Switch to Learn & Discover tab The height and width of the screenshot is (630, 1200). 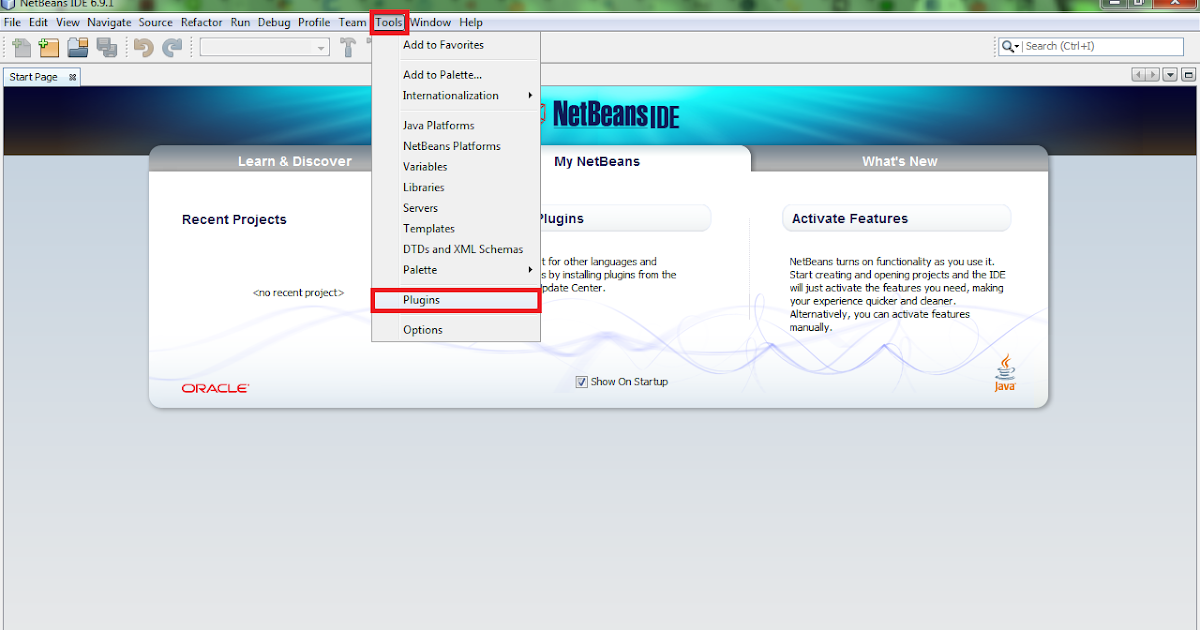295,161
